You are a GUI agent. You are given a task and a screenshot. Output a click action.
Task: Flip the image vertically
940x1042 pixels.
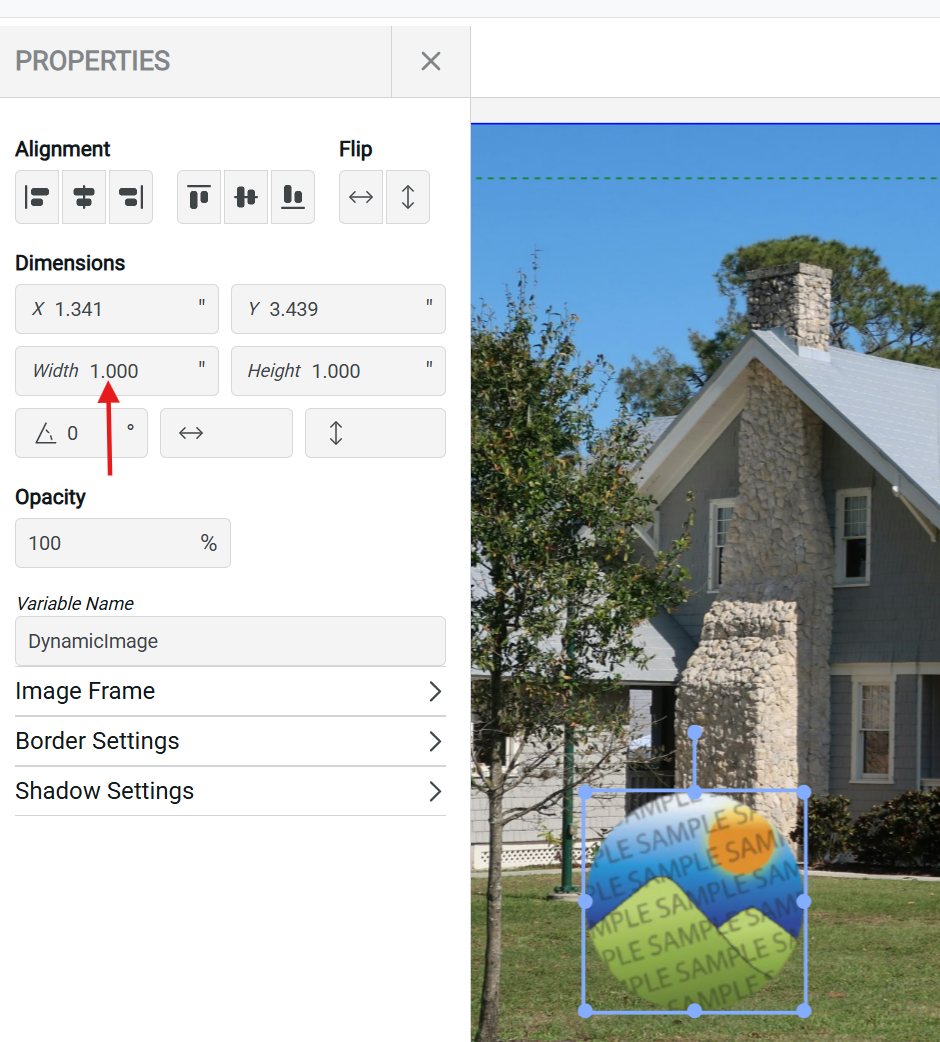[408, 197]
